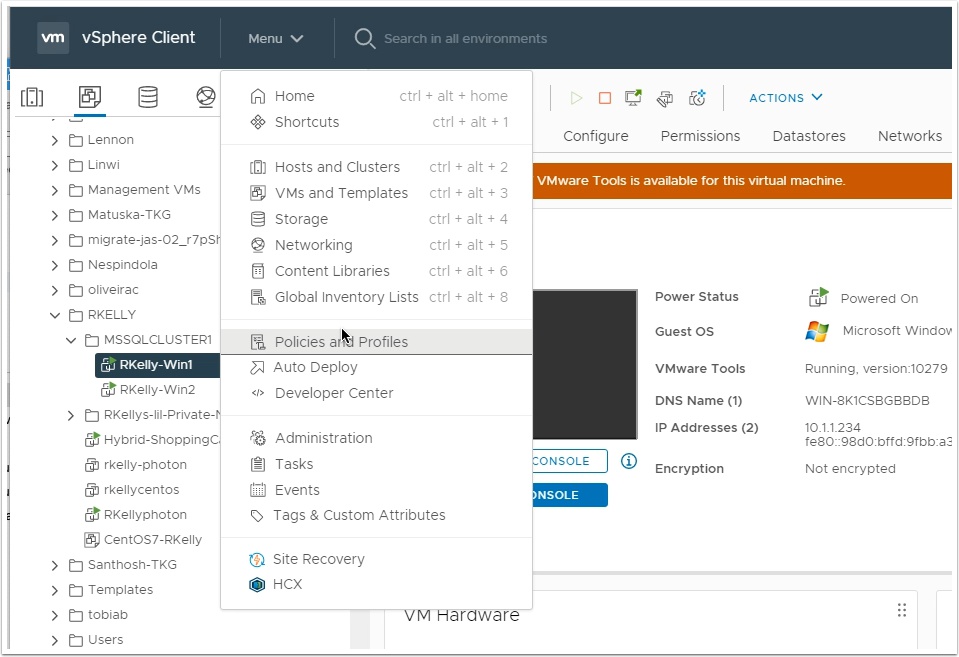Click the Edit Settings toolbar icon
Viewport: 959px width, 657px height.
coord(665,98)
